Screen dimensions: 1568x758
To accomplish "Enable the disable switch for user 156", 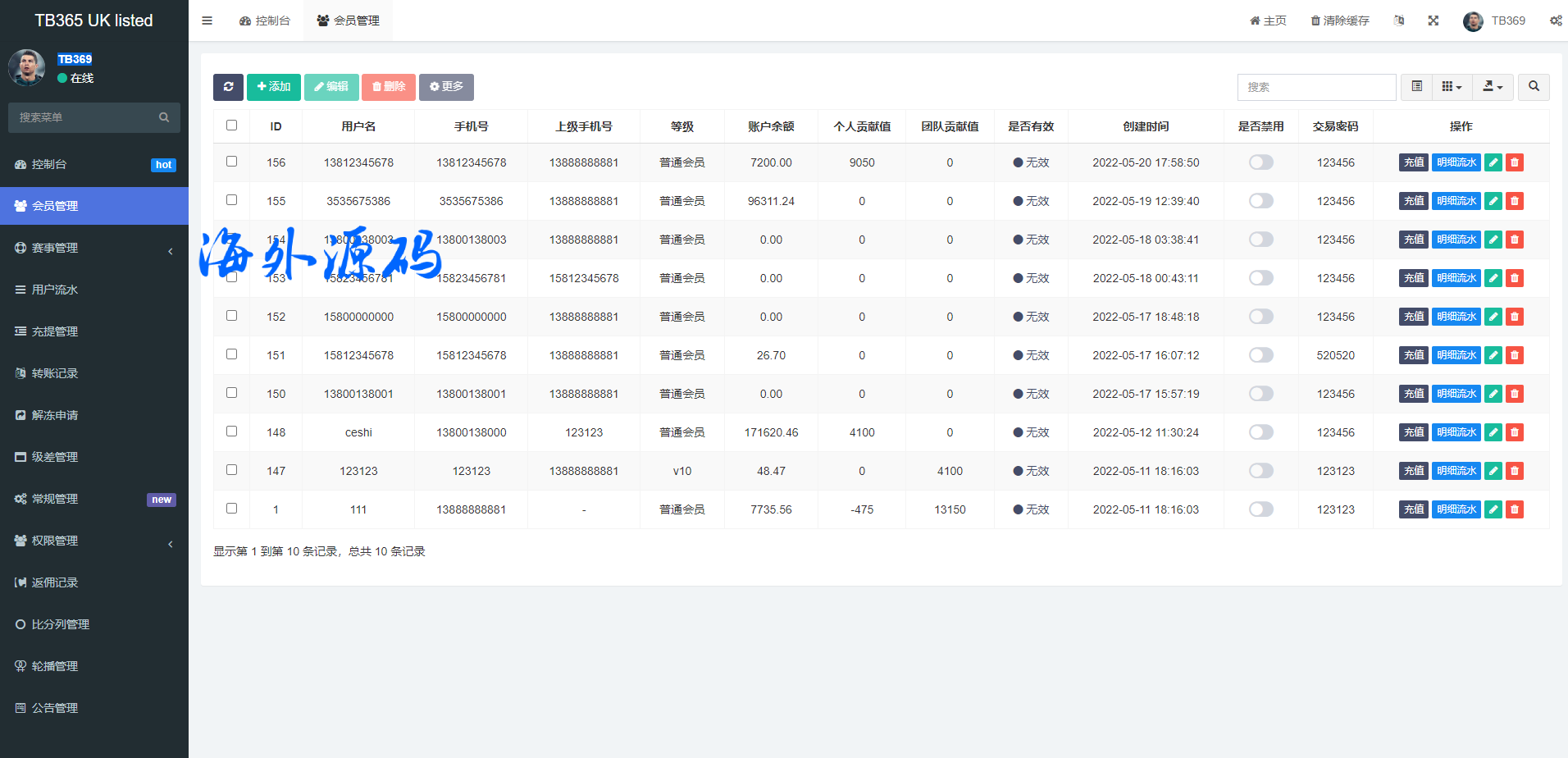I will point(1260,162).
